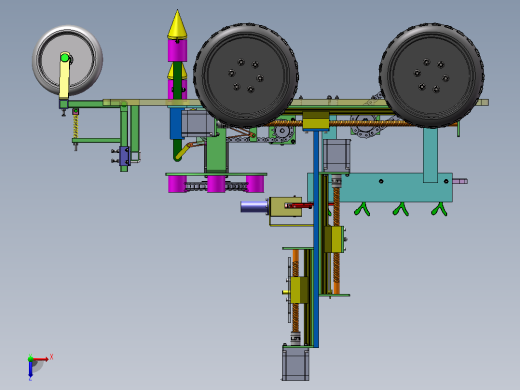Pick the pink pin at the teal box end
Image resolution: width=520 pixels, height=390 pixels.
460,181
